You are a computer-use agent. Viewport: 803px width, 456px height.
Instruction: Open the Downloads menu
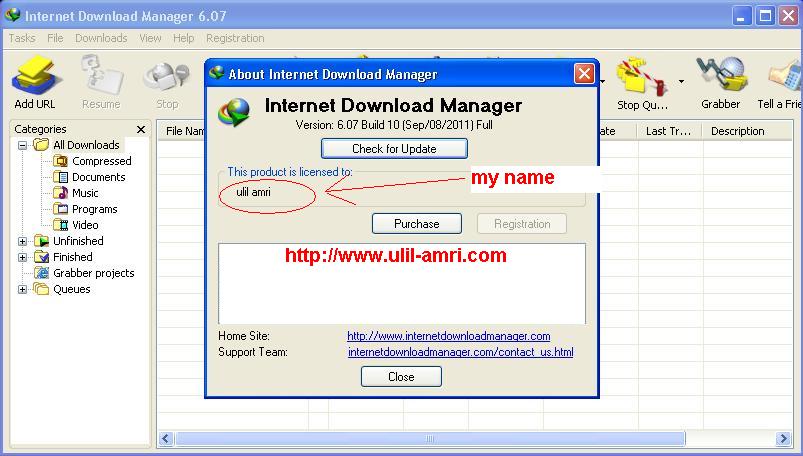(x=101, y=38)
